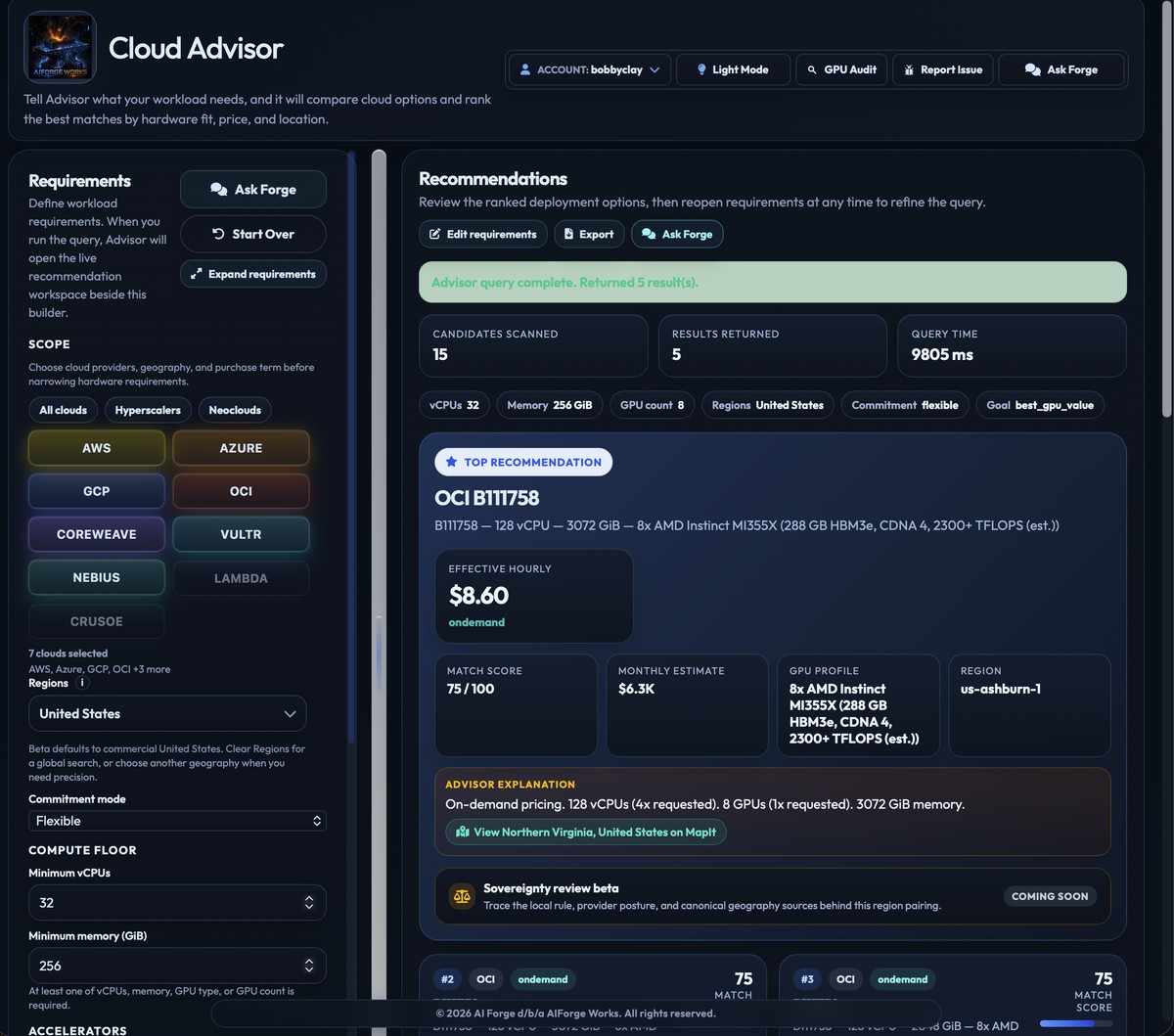This screenshot has height=1036, width=1174.
Task: Click the Minimum memory input field
Action: [x=177, y=966]
